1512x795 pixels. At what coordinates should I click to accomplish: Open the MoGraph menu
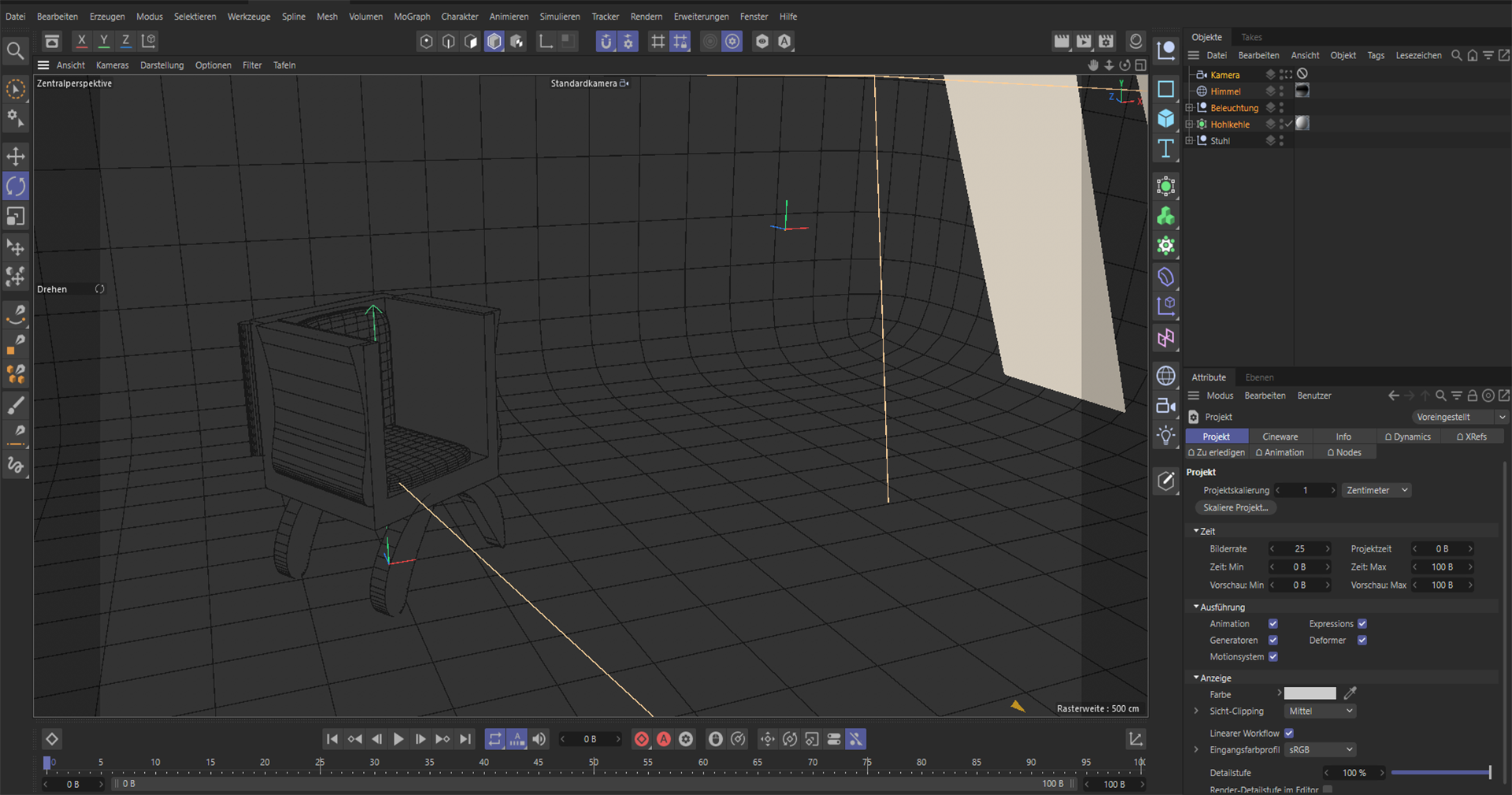[412, 17]
